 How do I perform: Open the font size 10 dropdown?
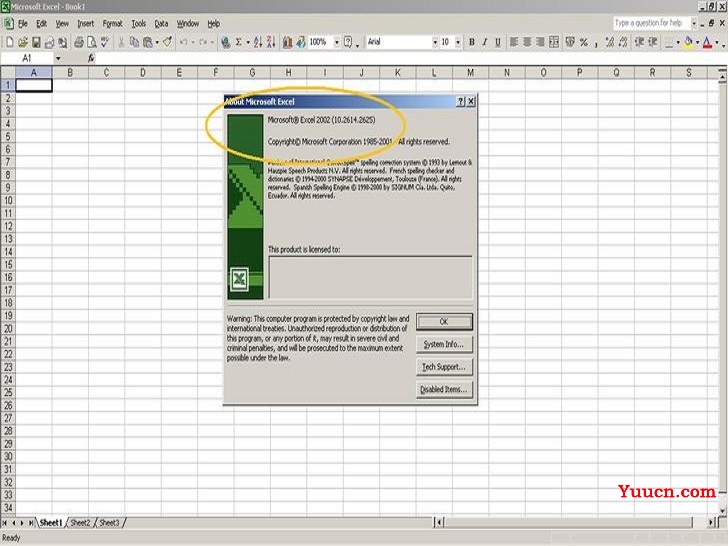pos(458,42)
